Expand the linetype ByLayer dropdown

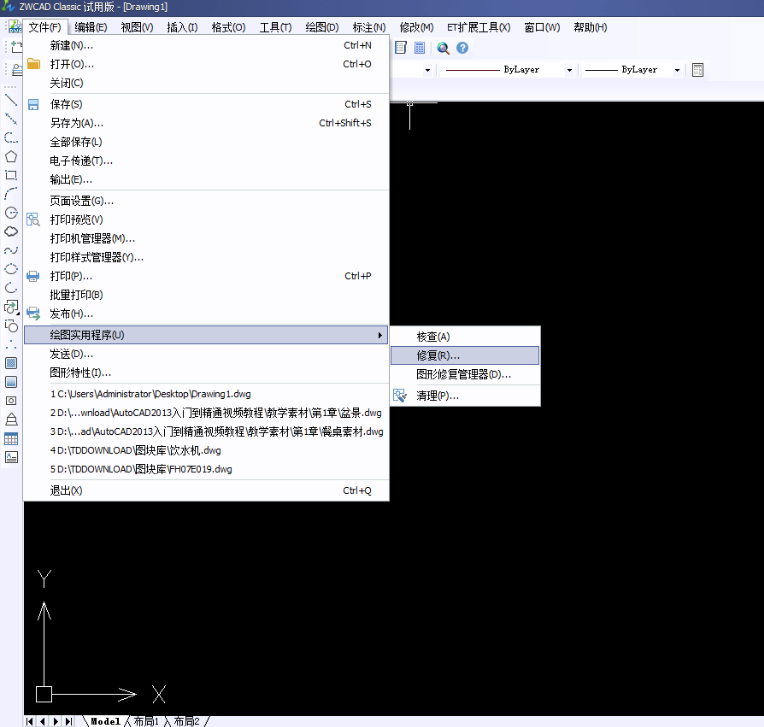[x=570, y=70]
